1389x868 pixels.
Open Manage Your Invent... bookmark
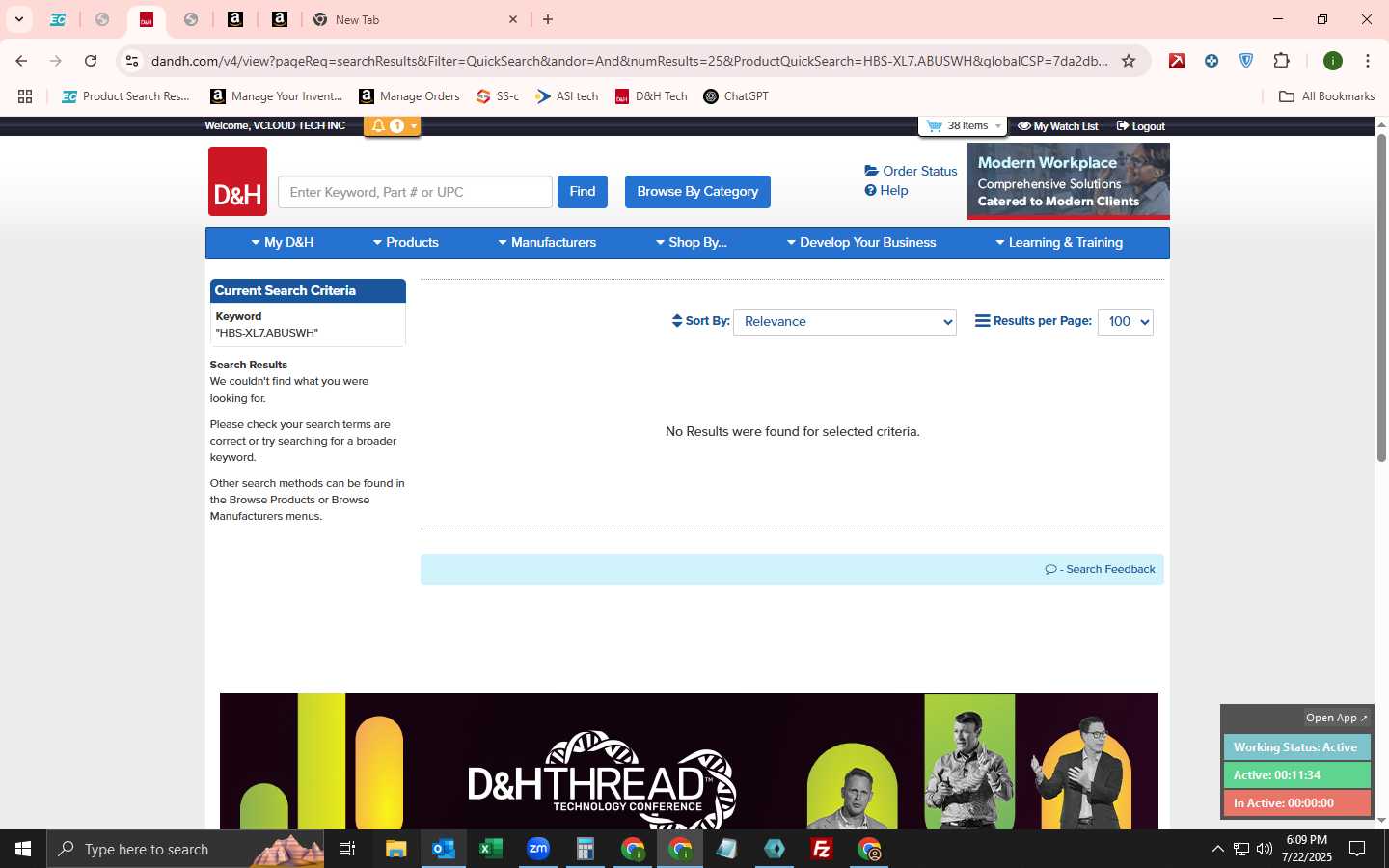[277, 96]
